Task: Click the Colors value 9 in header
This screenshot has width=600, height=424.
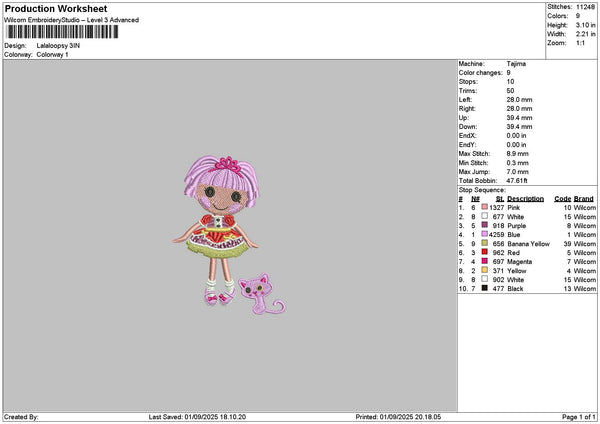Action: 578,16
